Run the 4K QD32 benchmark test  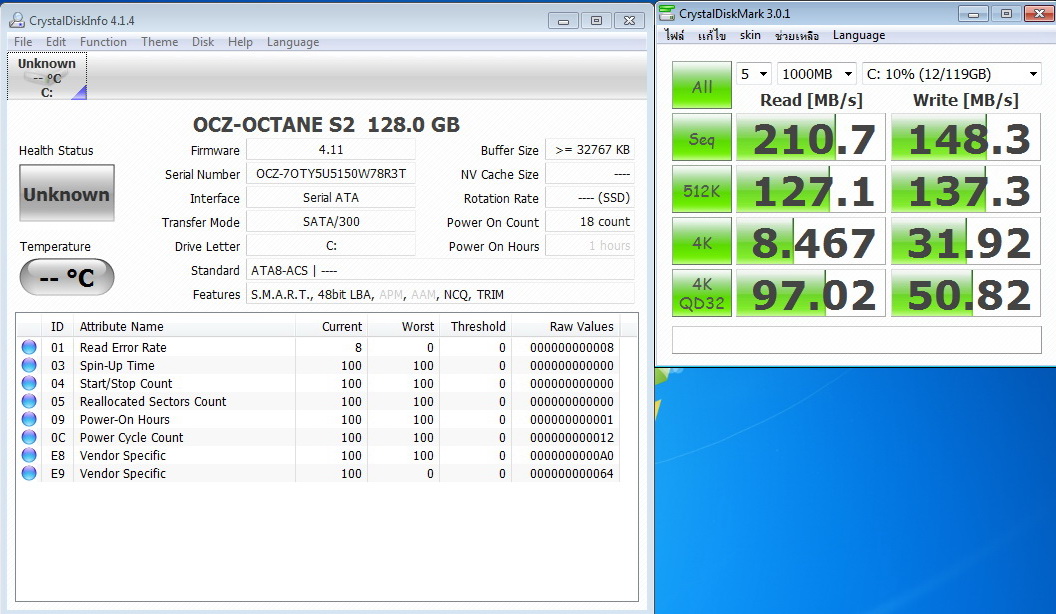tap(702, 294)
